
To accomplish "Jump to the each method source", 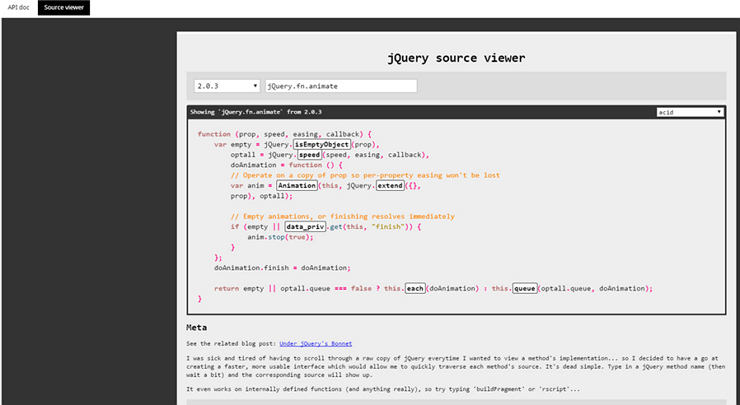I will tap(415, 288).
